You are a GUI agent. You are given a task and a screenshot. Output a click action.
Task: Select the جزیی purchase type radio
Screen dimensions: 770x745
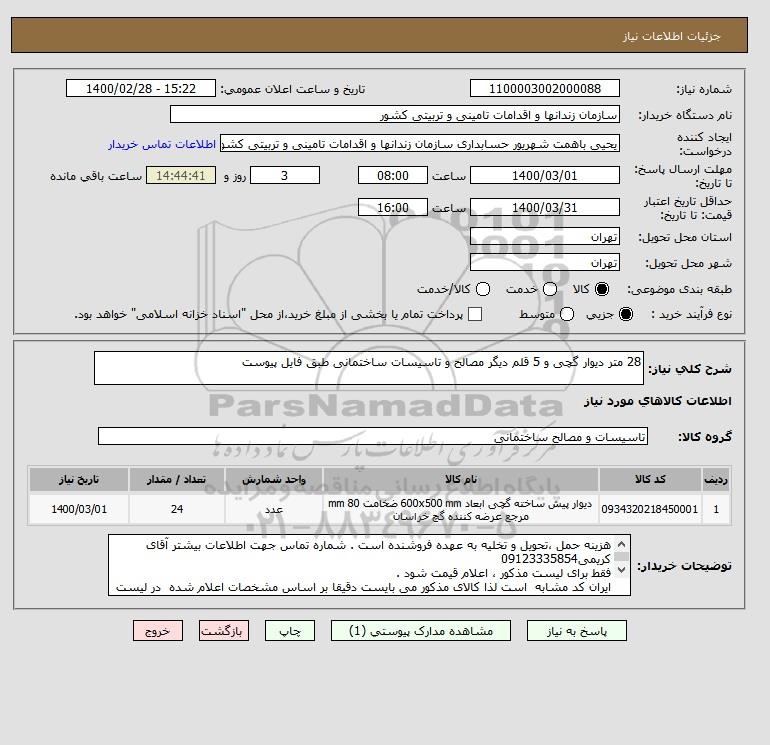tap(626, 314)
